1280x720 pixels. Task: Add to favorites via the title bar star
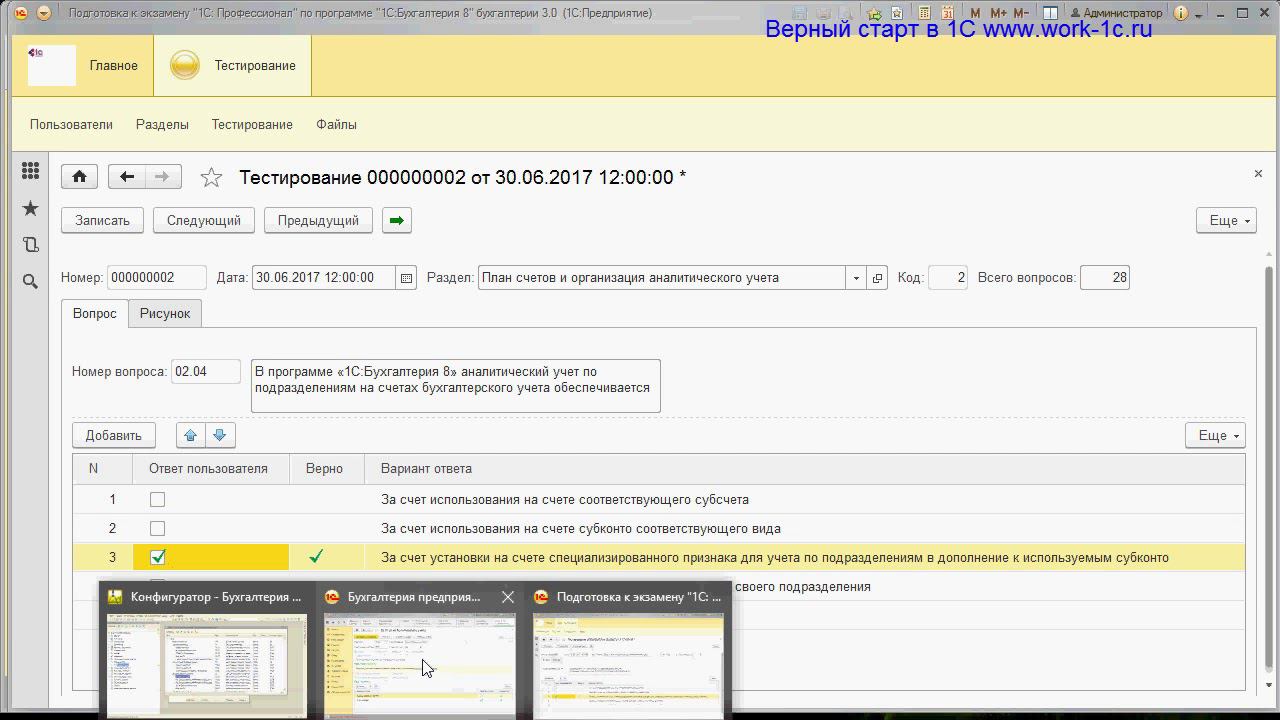click(x=874, y=13)
